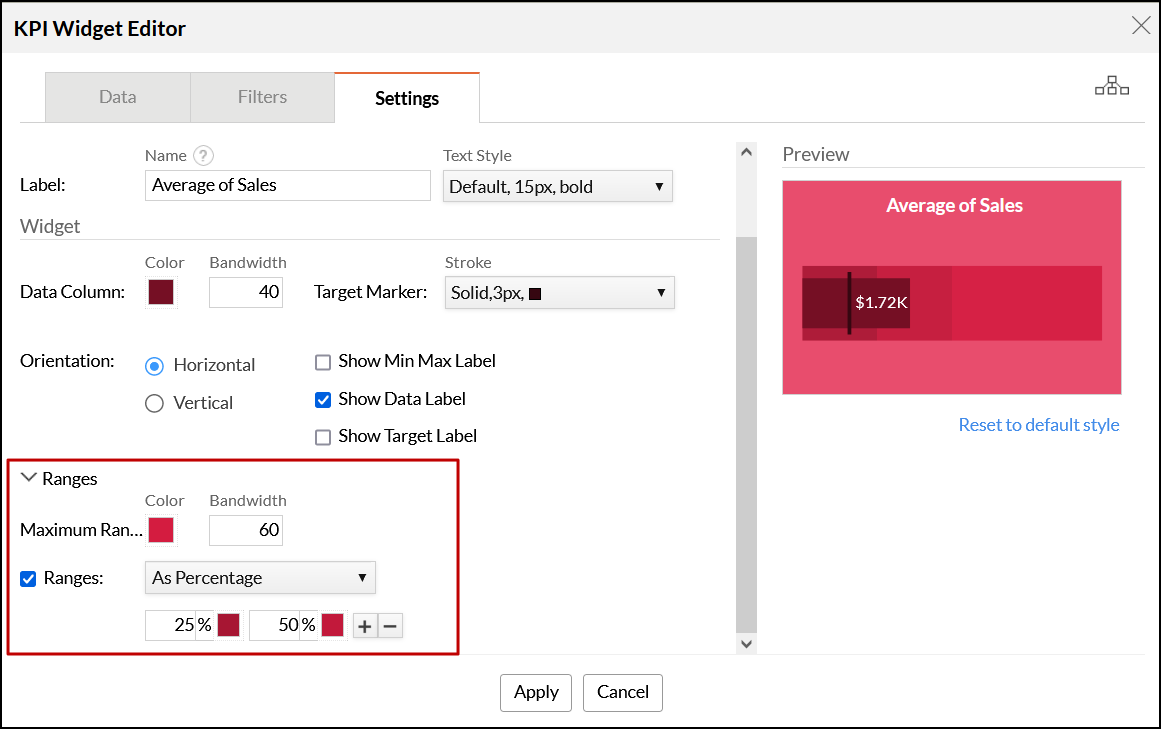This screenshot has height=729, width=1161.
Task: Click the plus icon to add range
Action: click(365, 626)
